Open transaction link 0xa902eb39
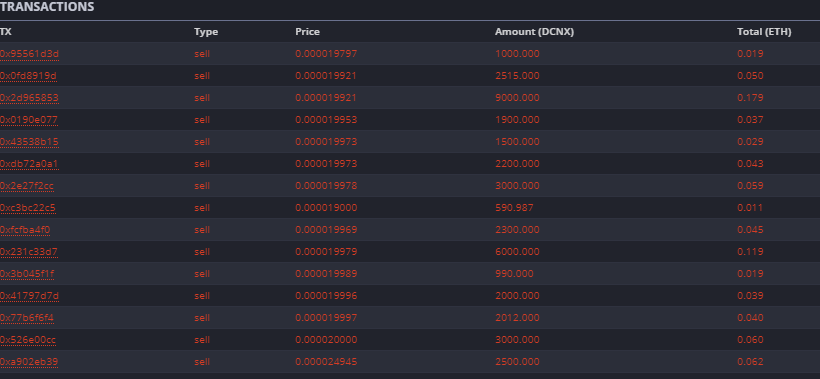This screenshot has width=820, height=379. 29,361
